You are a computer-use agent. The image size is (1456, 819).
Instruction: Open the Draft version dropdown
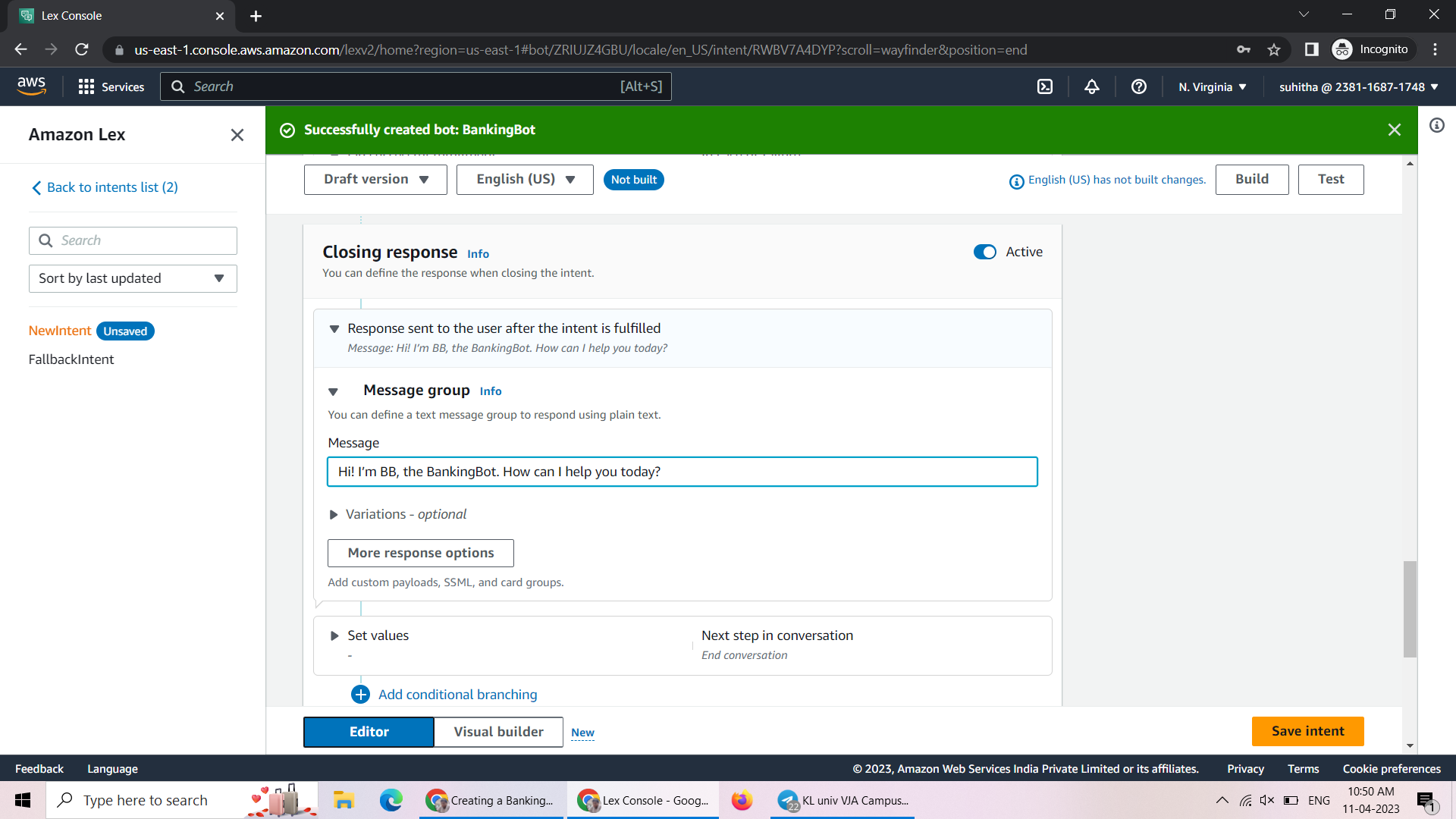point(375,179)
